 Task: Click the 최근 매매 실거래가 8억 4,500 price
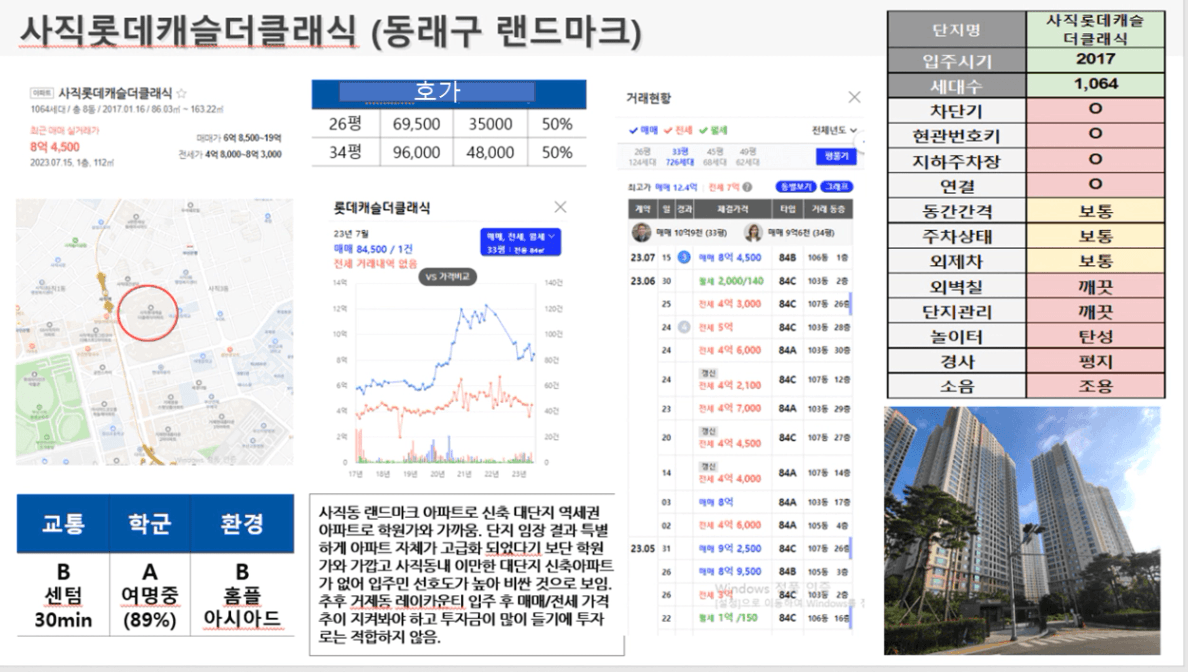pyautogui.click(x=55, y=147)
